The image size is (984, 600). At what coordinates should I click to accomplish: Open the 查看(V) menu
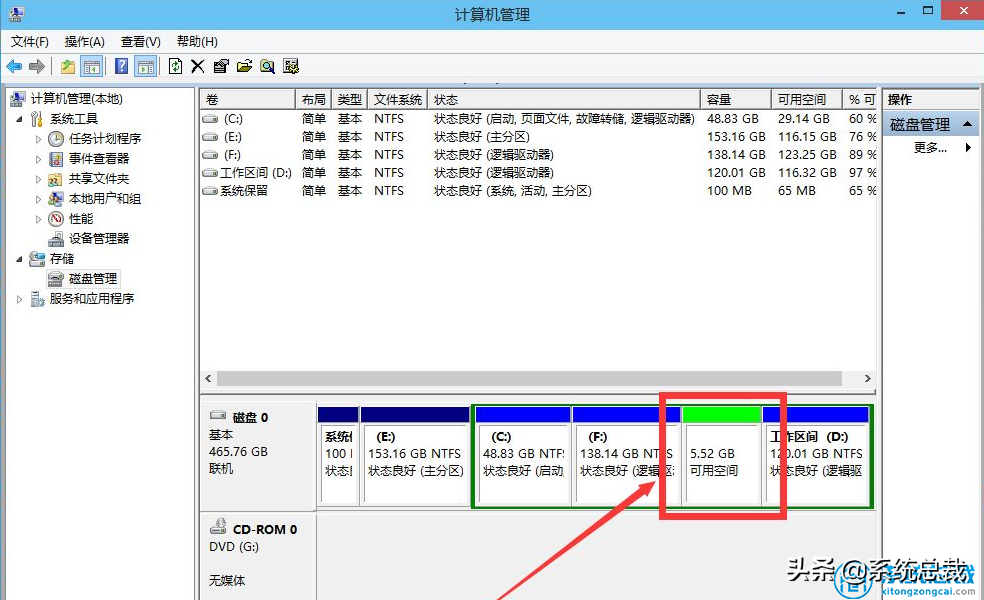[x=141, y=41]
